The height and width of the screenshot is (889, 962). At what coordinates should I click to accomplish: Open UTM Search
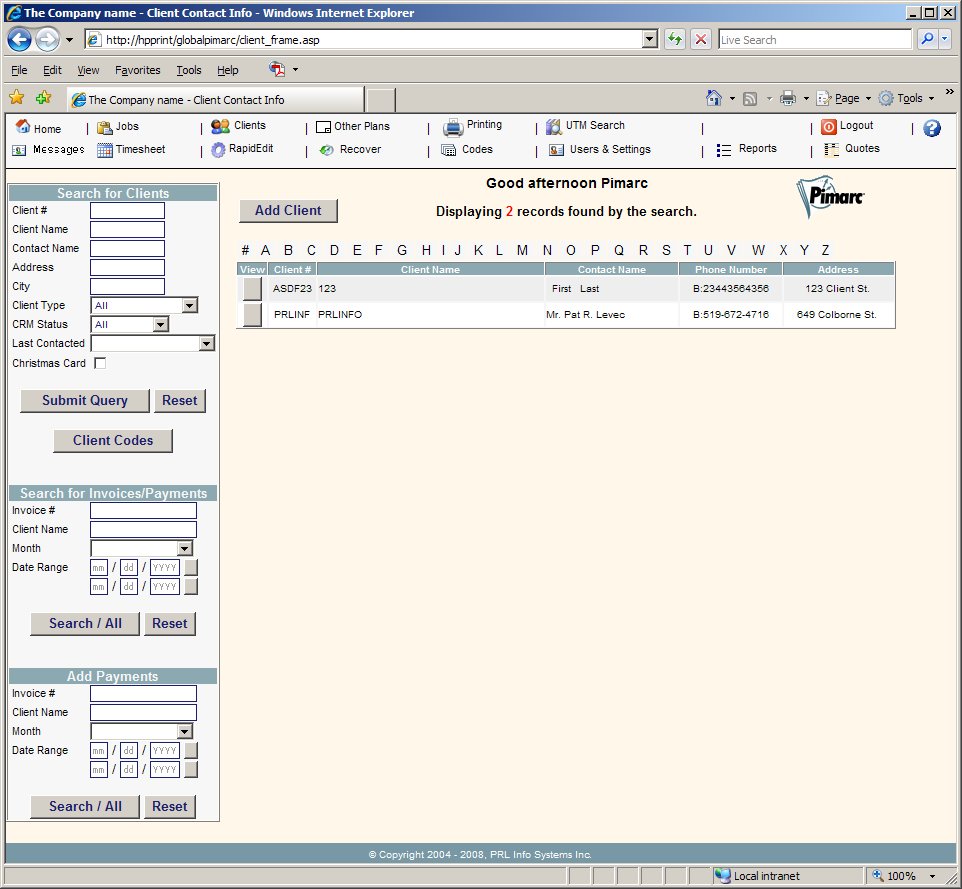coord(585,126)
